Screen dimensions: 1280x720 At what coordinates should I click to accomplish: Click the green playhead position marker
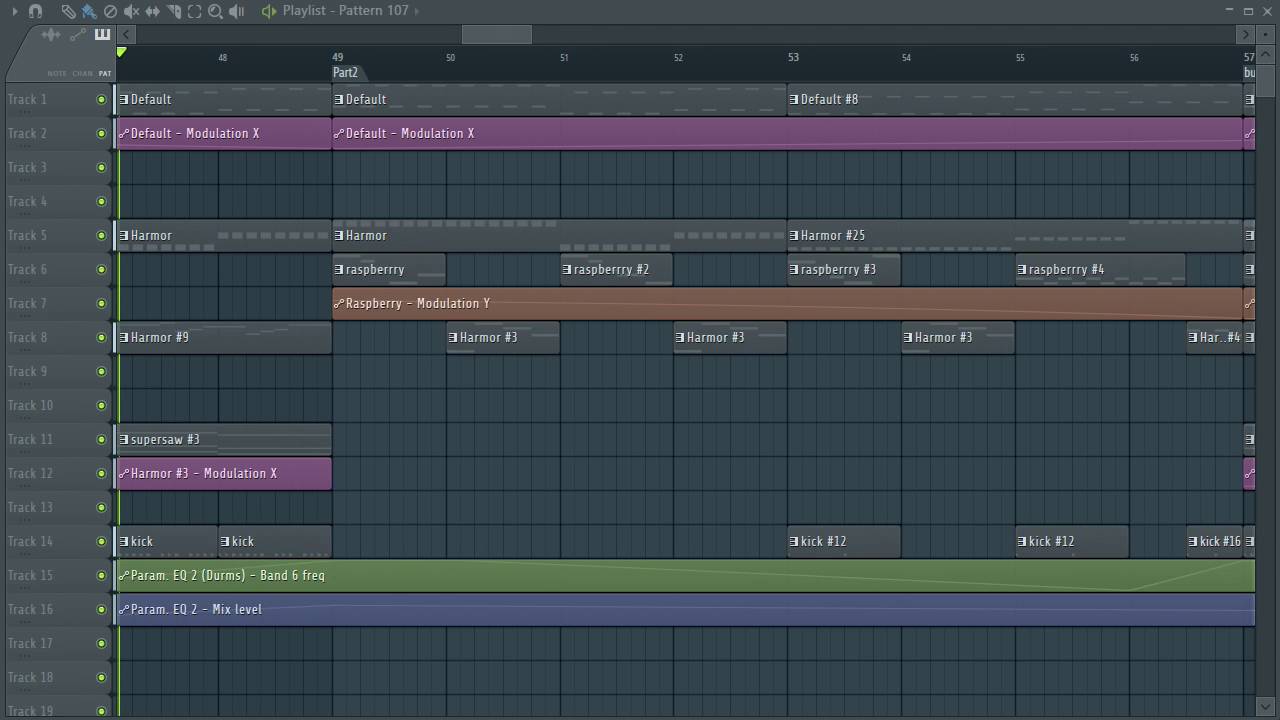(x=121, y=52)
